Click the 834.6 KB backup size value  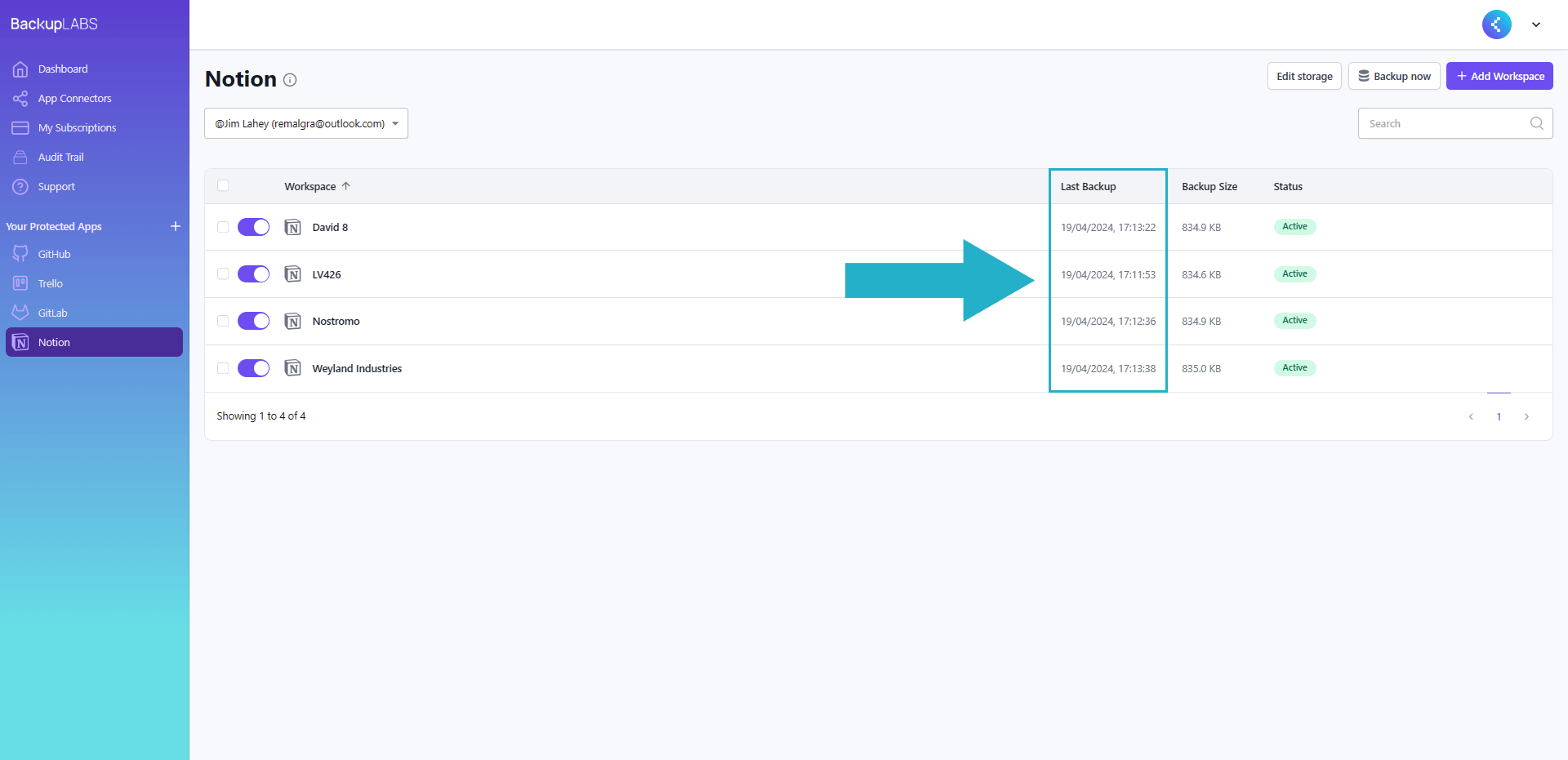(x=1201, y=275)
